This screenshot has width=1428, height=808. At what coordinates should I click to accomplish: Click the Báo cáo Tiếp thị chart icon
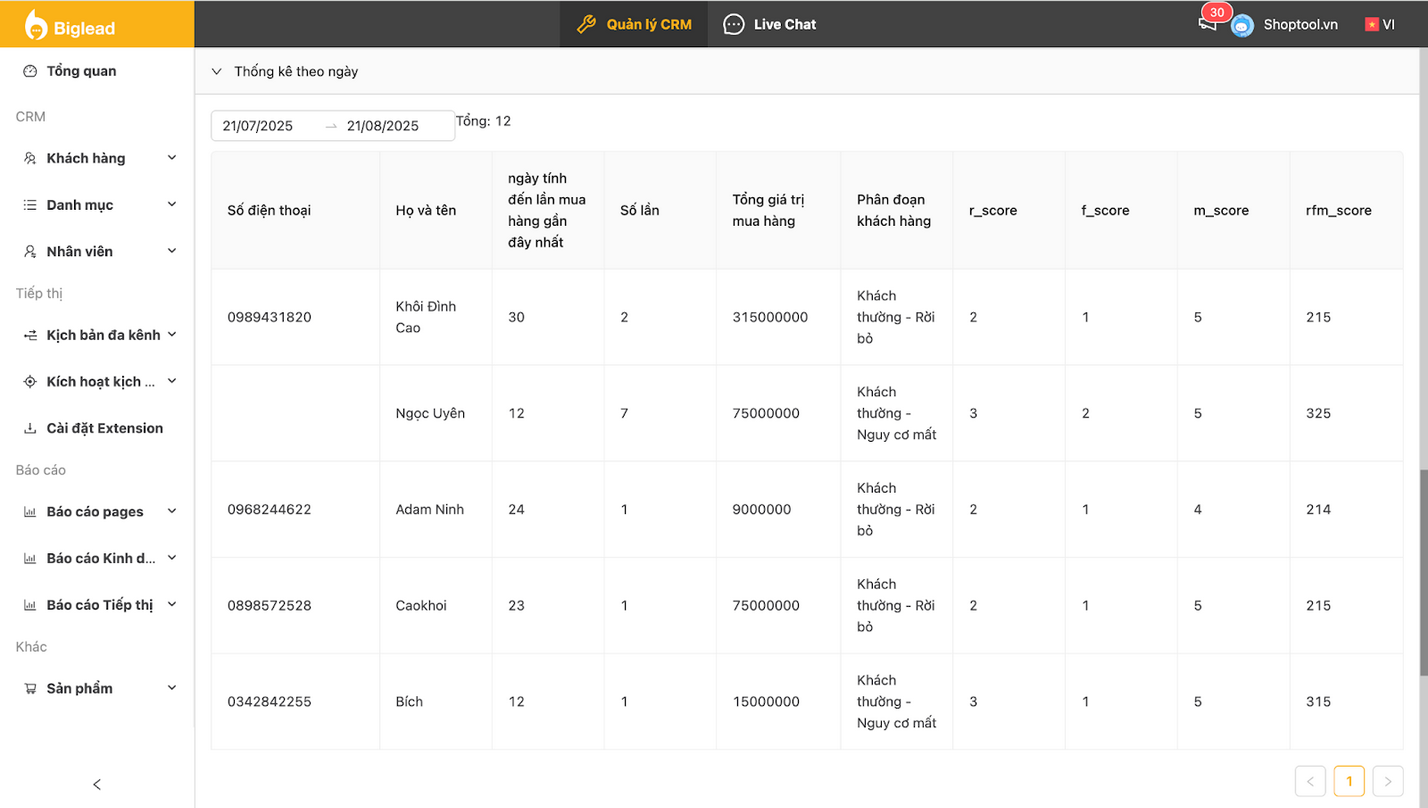[x=30, y=605]
